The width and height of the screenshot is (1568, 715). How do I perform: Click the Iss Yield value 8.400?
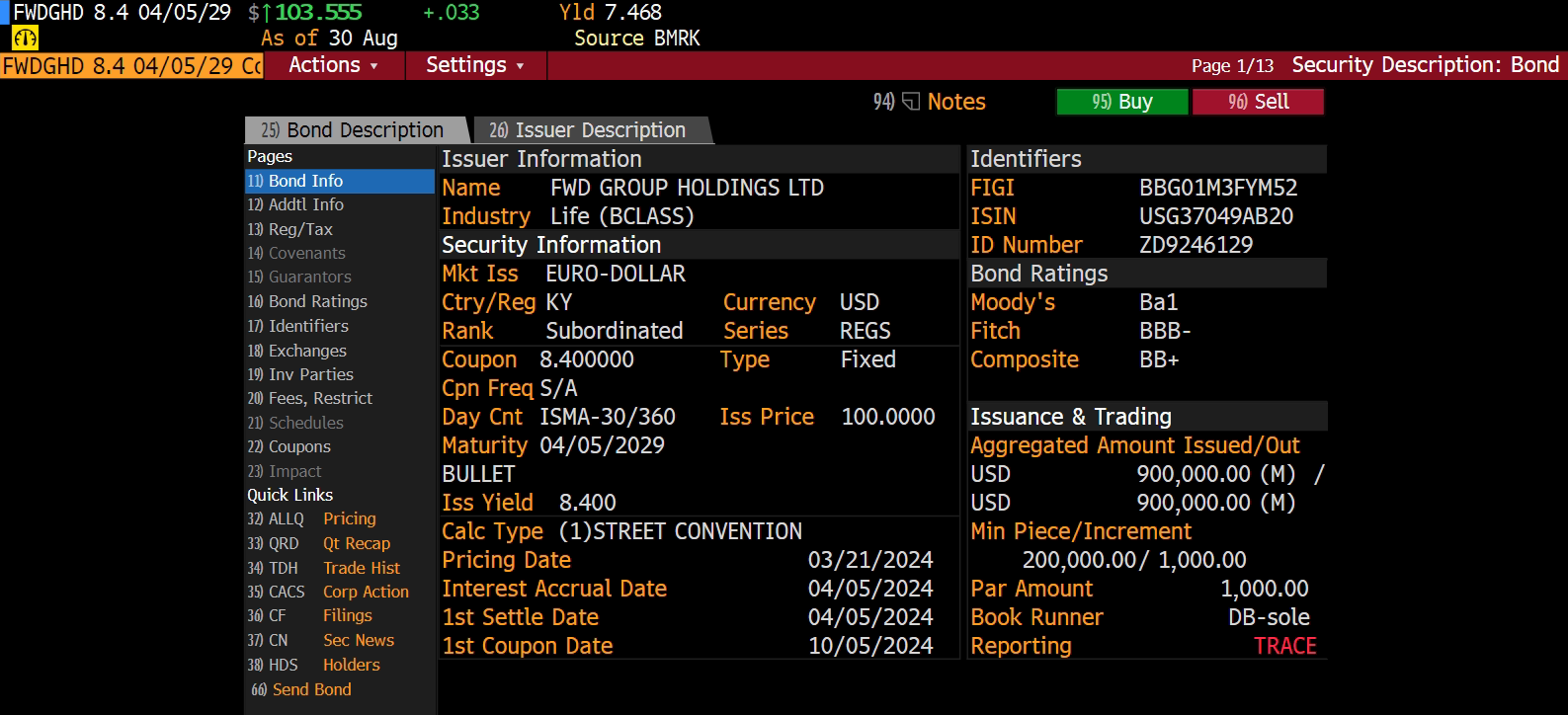tap(588, 503)
